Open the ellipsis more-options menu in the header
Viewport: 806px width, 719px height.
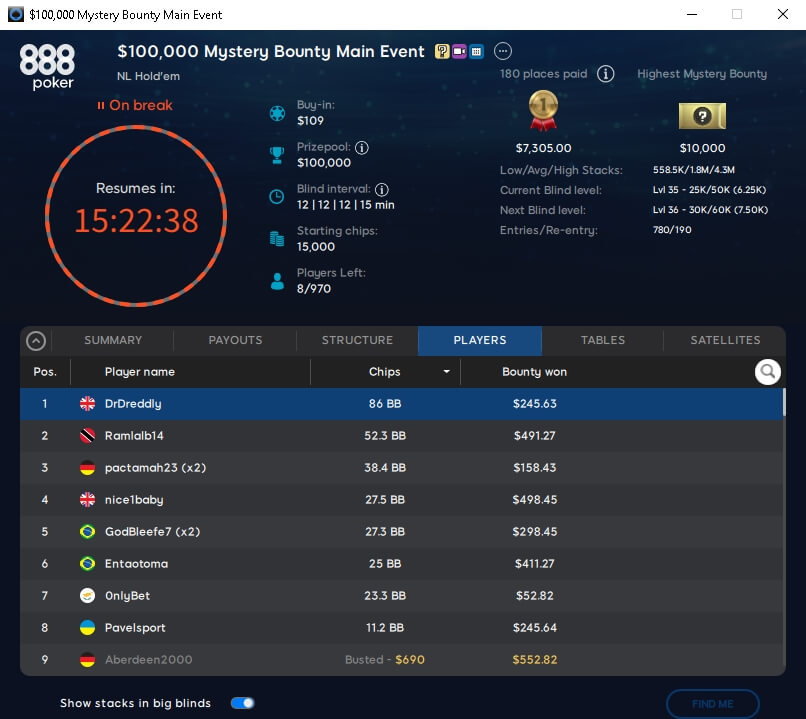(503, 51)
